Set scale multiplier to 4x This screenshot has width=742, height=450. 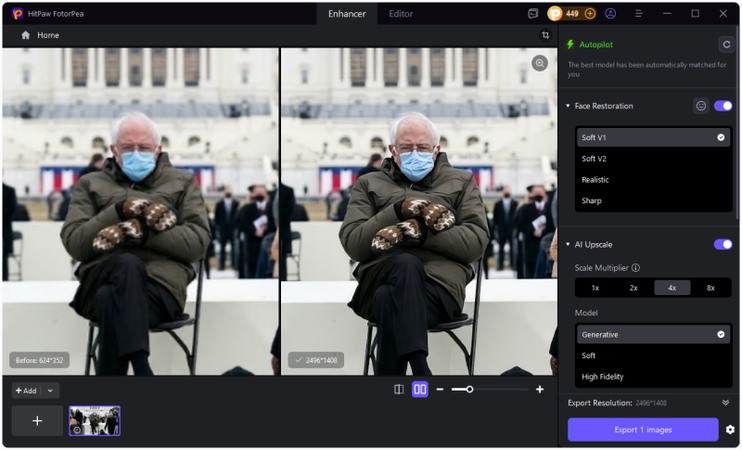[x=672, y=288]
